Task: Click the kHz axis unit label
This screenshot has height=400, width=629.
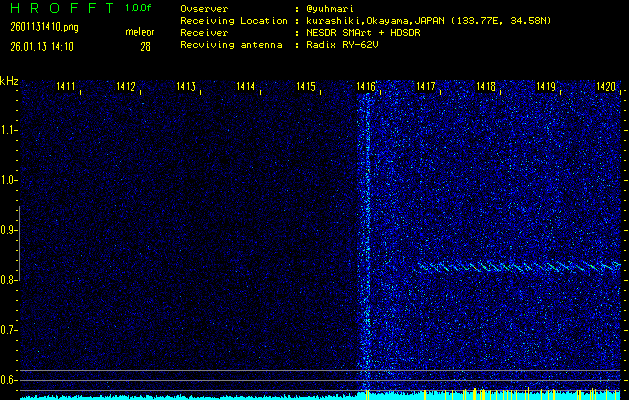Action: point(9,81)
